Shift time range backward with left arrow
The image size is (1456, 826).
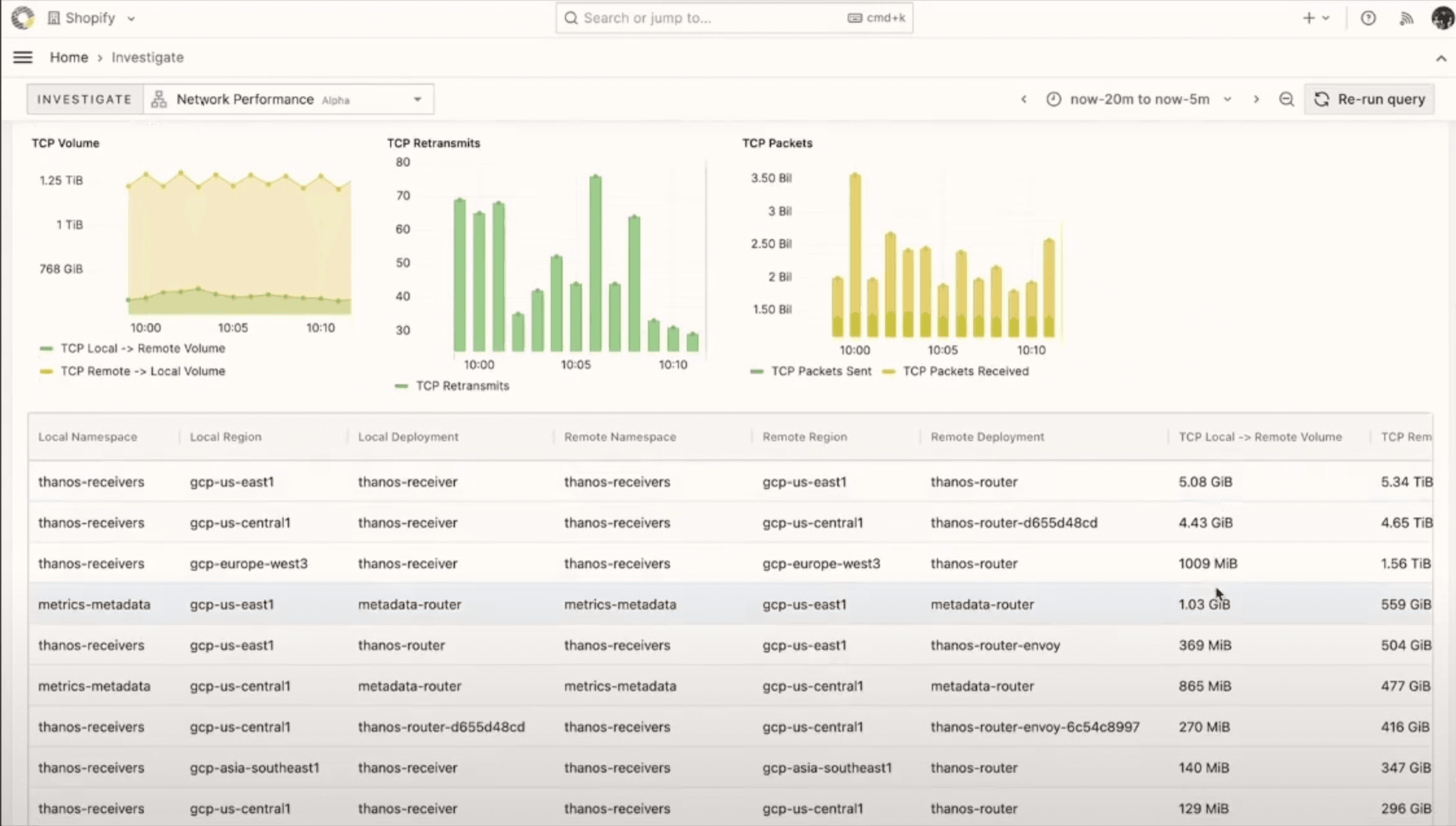1024,99
